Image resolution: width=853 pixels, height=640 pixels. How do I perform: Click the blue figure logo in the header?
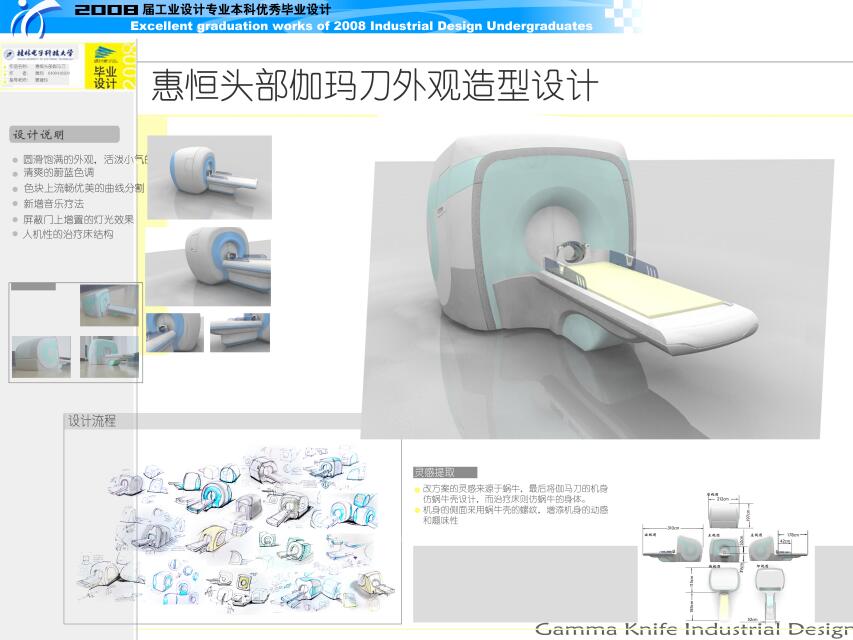point(34,17)
